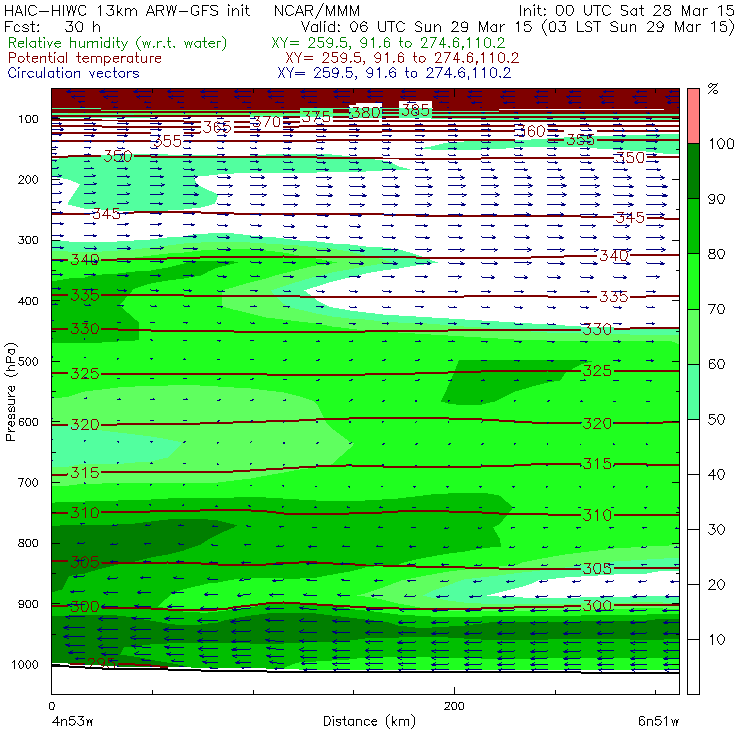
Task: Click the '365' potential temperature contour label
Action: point(217,127)
